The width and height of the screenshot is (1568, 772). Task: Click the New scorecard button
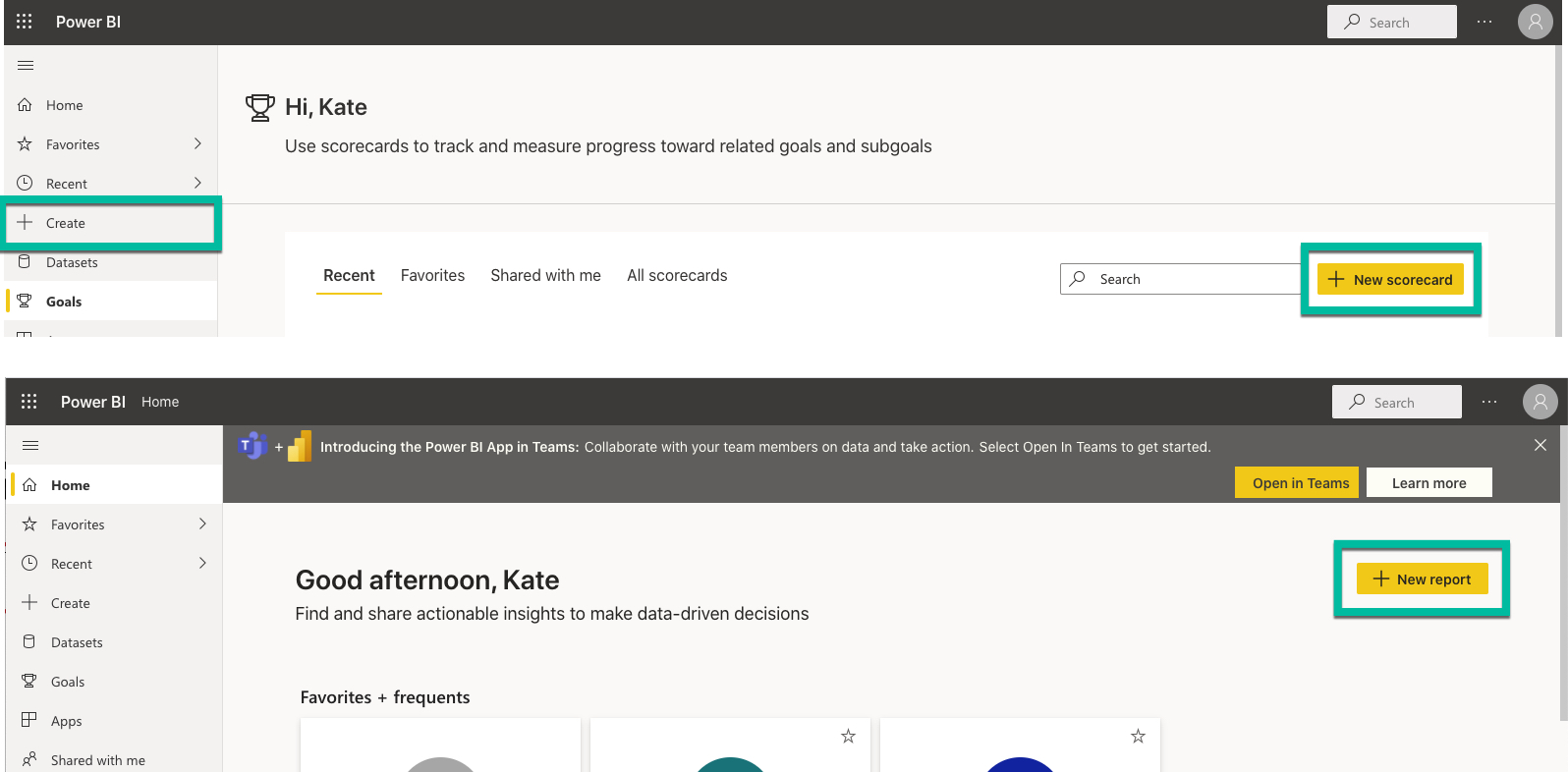1390,280
